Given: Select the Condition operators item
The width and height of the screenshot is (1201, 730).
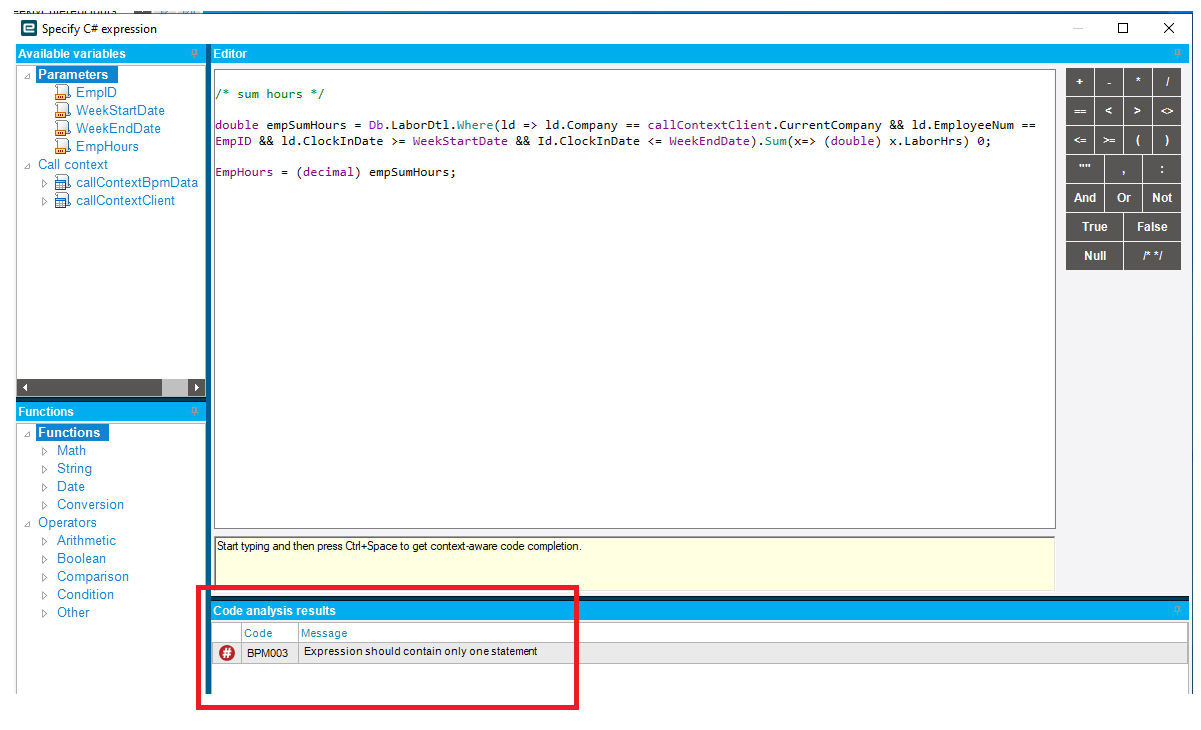Looking at the screenshot, I should tap(85, 594).
